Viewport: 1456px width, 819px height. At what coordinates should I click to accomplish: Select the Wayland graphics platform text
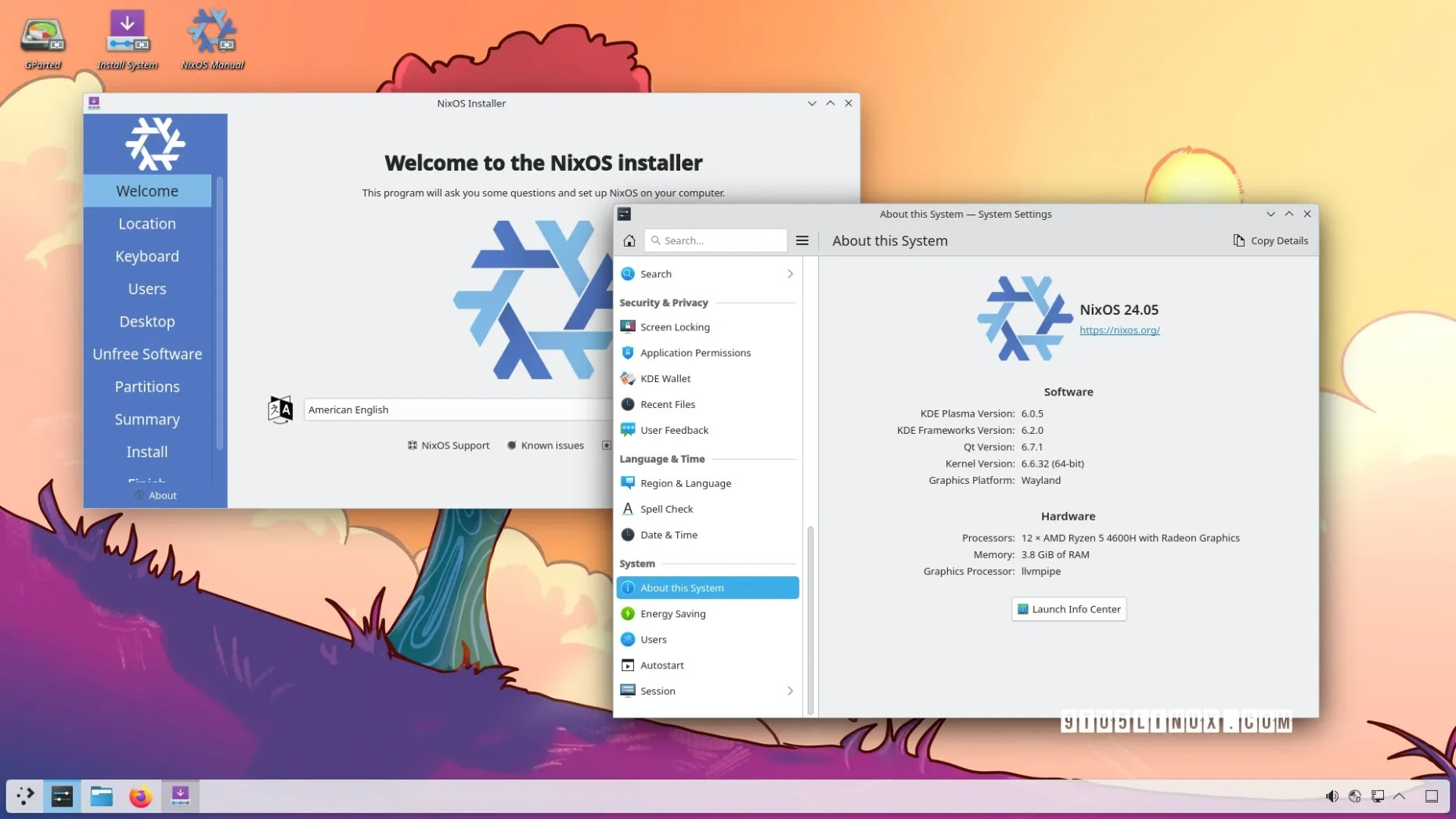1041,481
